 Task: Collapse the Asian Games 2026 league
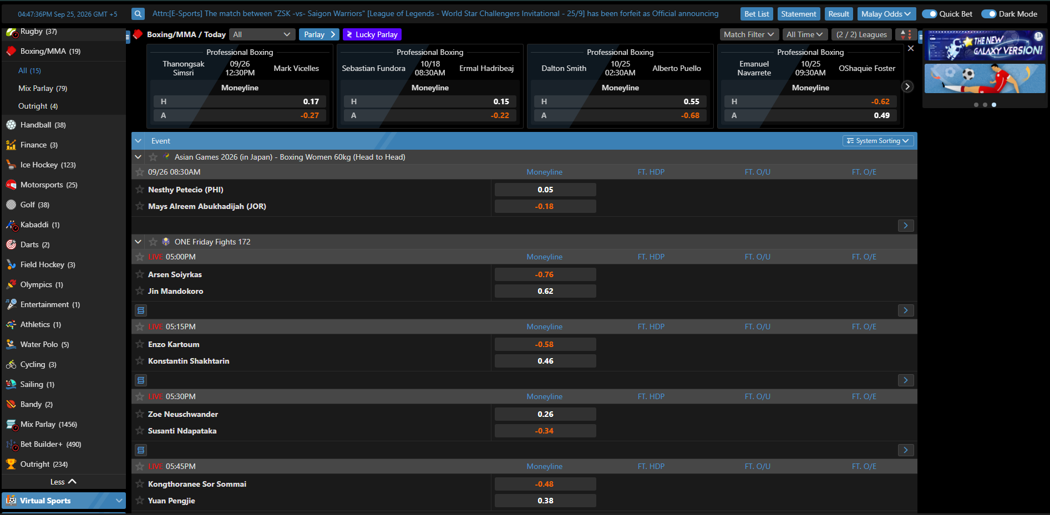point(138,157)
